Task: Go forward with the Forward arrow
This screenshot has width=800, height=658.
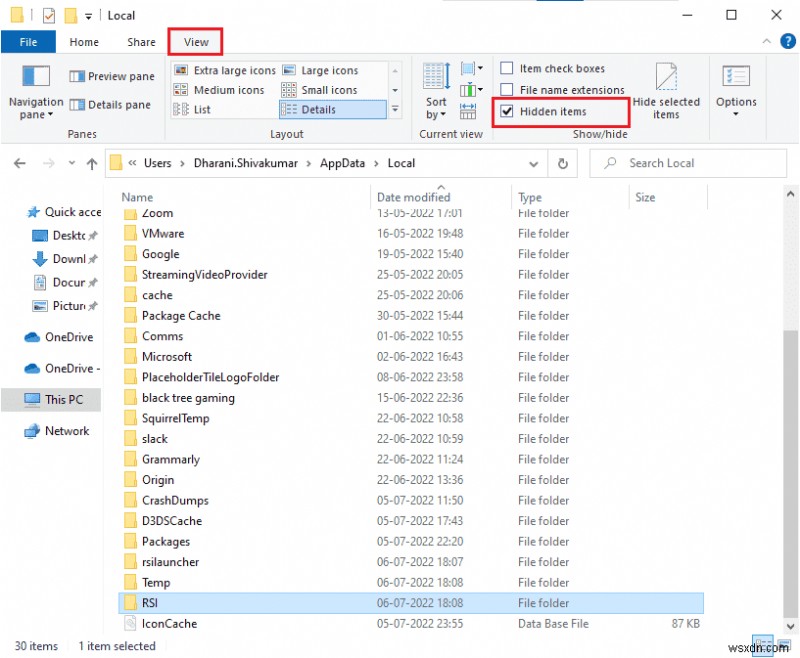Action: (48, 163)
